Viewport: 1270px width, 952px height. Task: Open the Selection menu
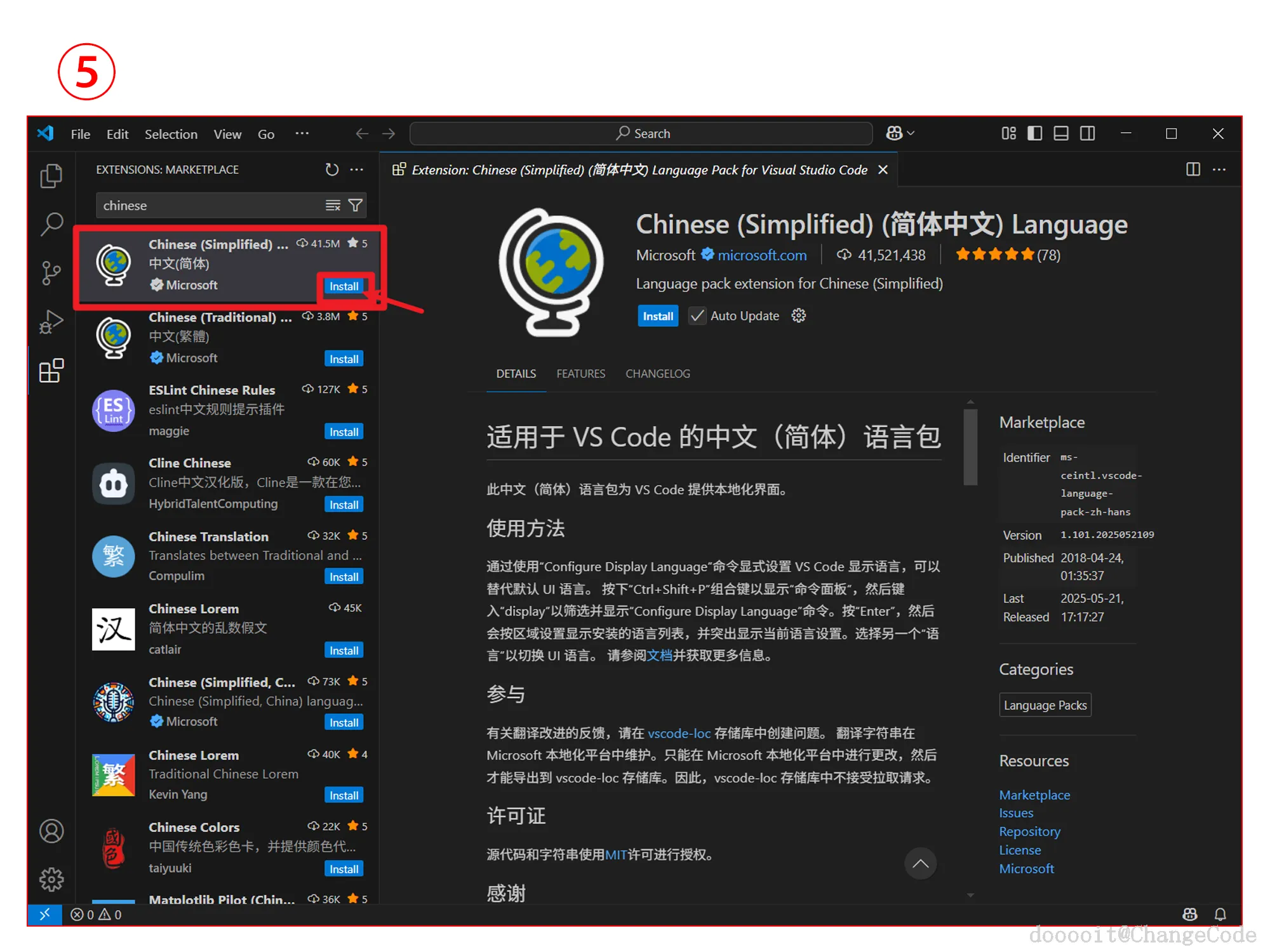click(171, 134)
